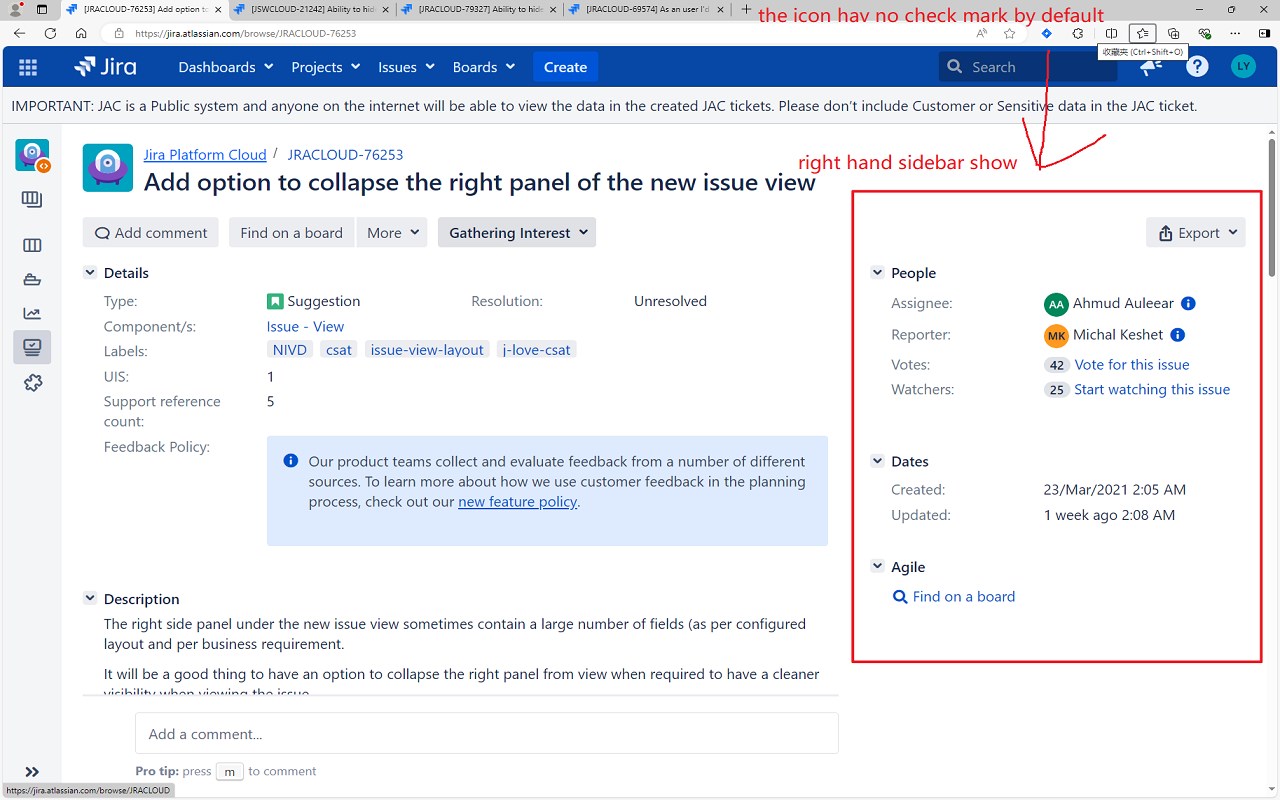Click the NIVD label
Screen dimensions: 1280x800
tap(290, 350)
